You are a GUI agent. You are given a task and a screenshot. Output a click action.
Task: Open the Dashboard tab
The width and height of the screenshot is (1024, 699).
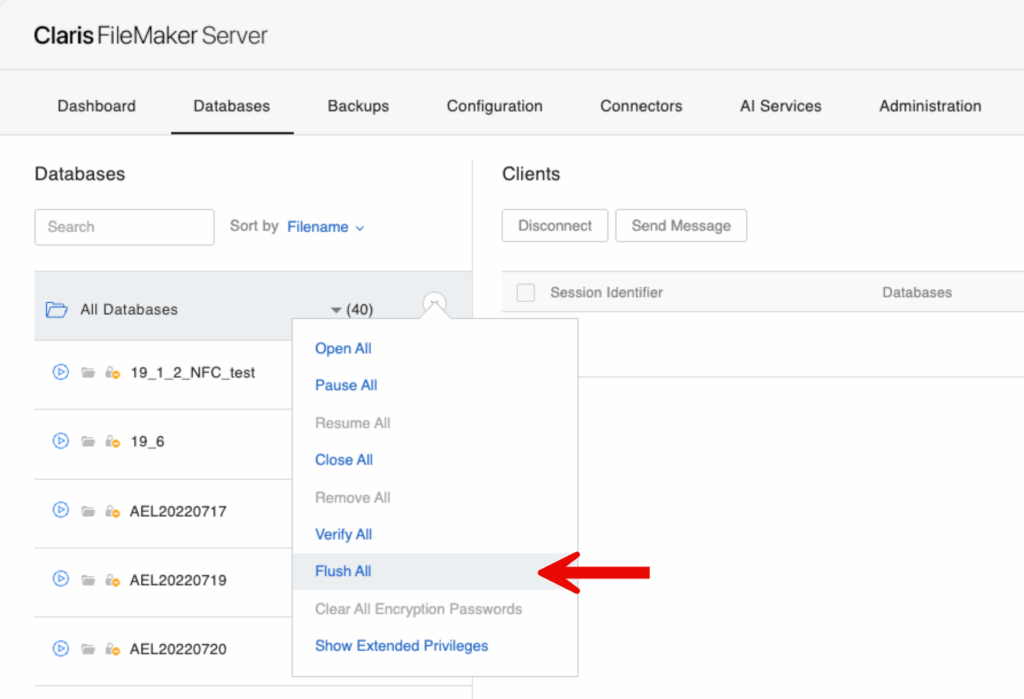pyautogui.click(x=97, y=106)
